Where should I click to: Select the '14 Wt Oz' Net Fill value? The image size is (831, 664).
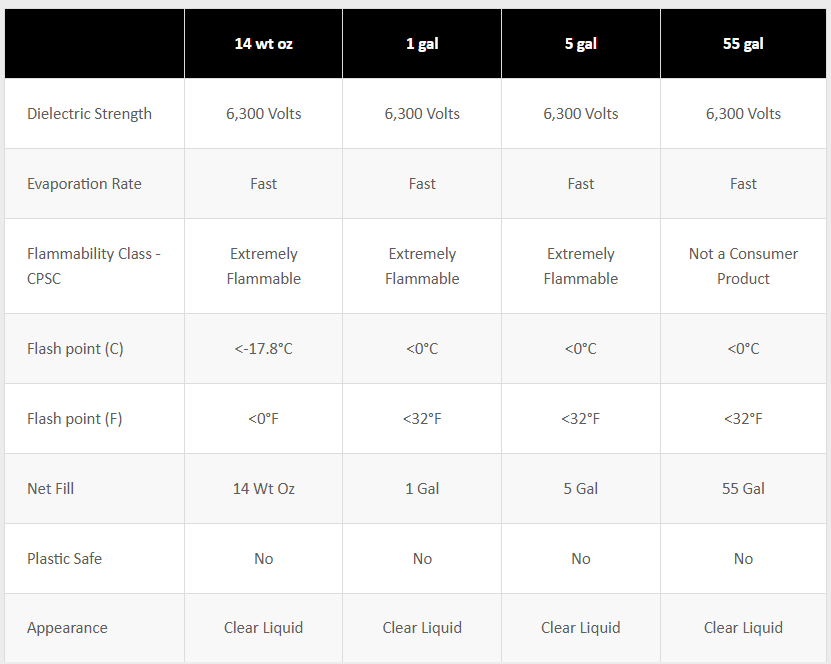(x=263, y=489)
